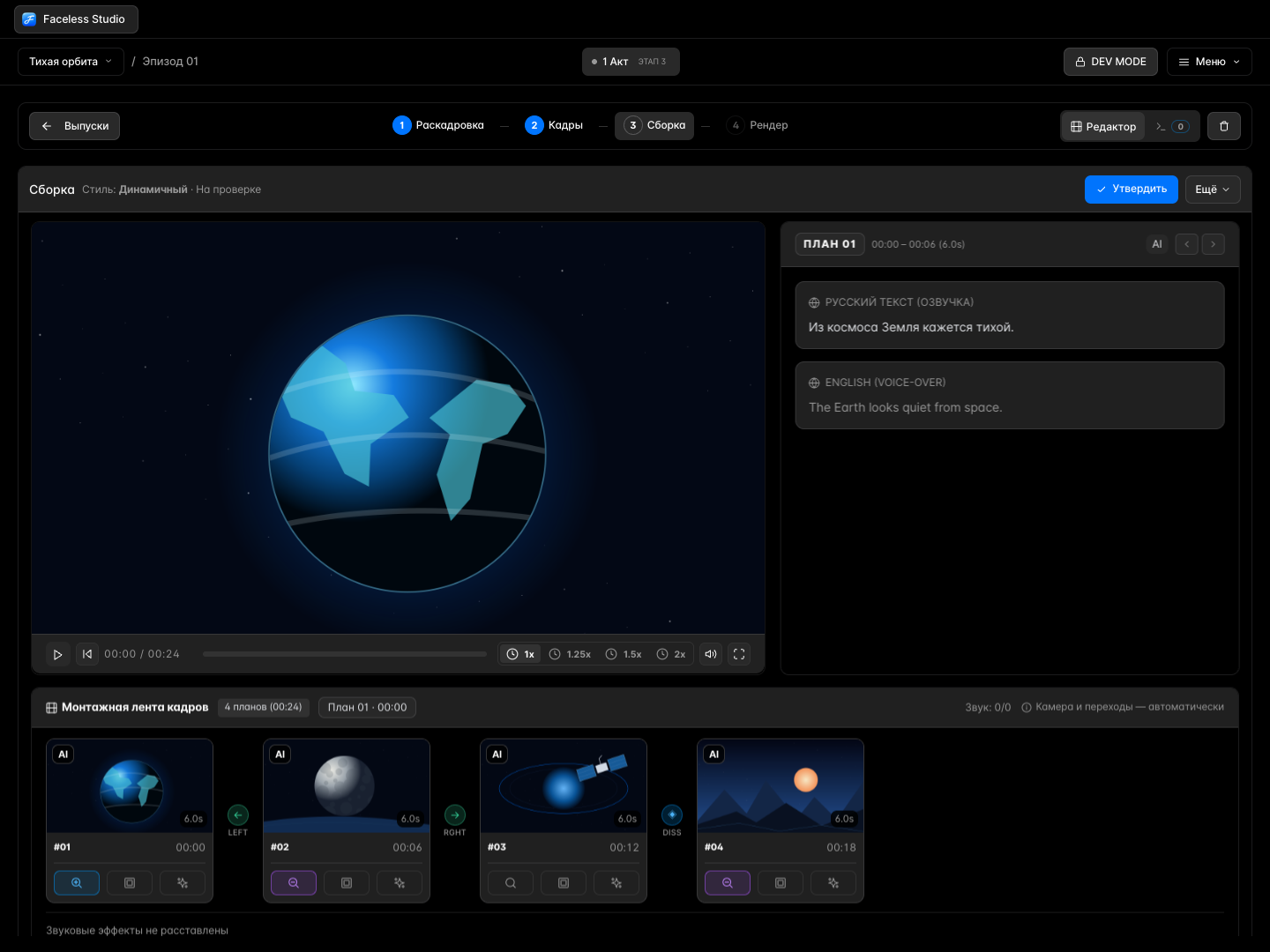Screen dimensions: 1270x952
Task: Click the playback progress bar
Action: click(345, 654)
